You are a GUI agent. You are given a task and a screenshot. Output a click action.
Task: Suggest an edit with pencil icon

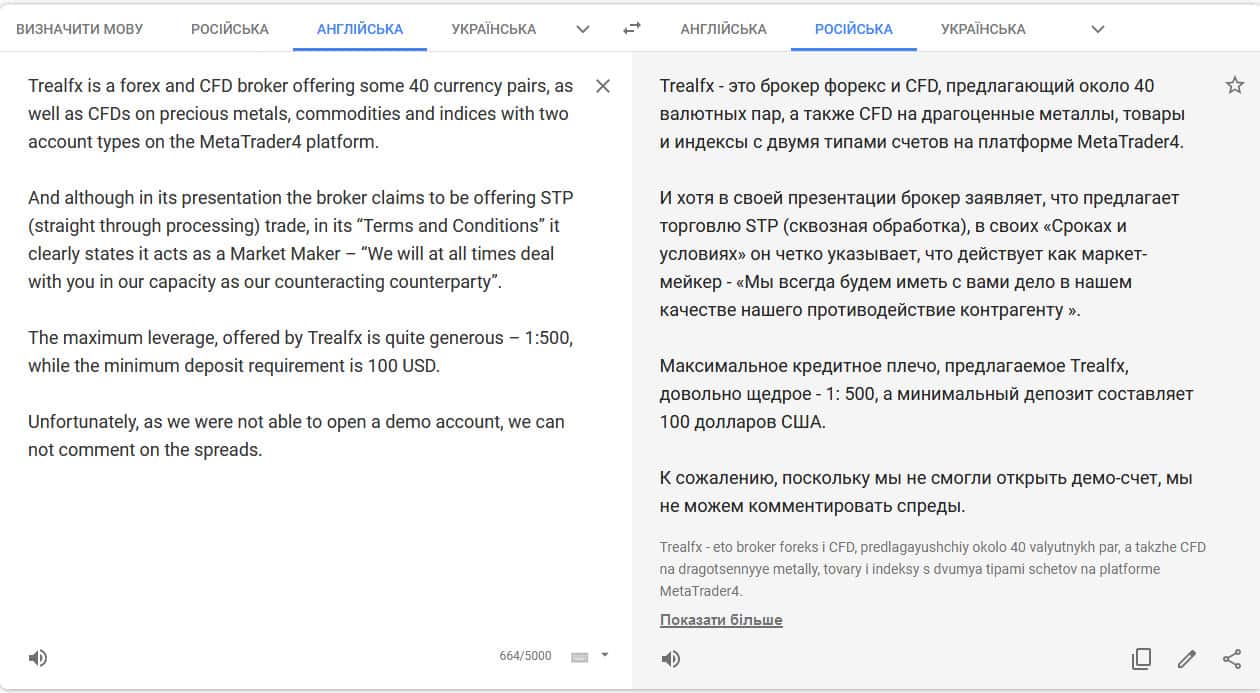tap(1187, 658)
